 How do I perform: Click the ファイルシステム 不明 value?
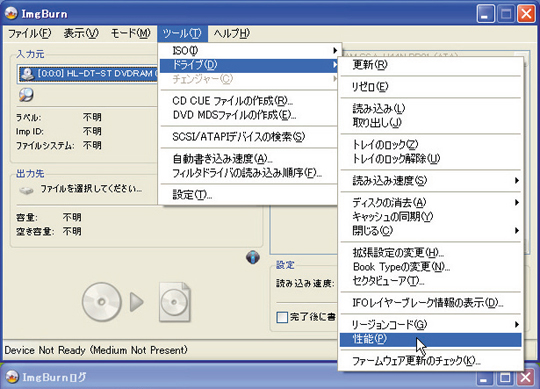pos(92,145)
